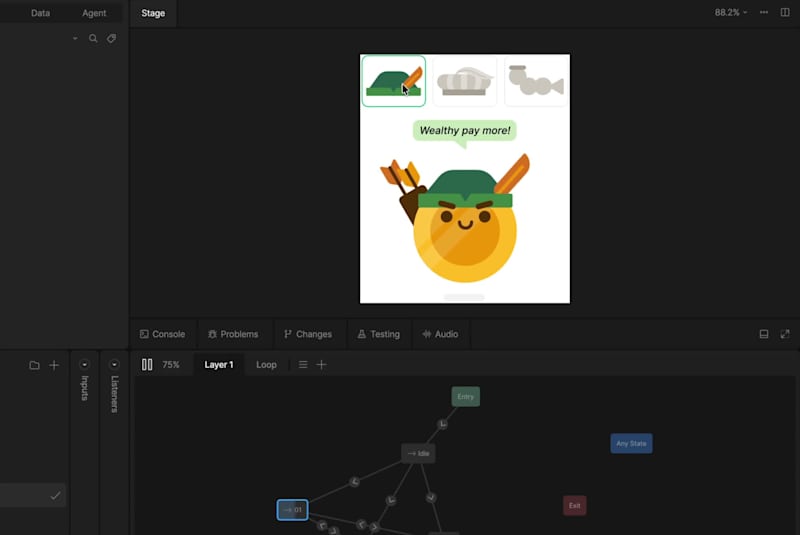Click the tag filter icon
Image resolution: width=800 pixels, height=535 pixels.
(x=111, y=38)
